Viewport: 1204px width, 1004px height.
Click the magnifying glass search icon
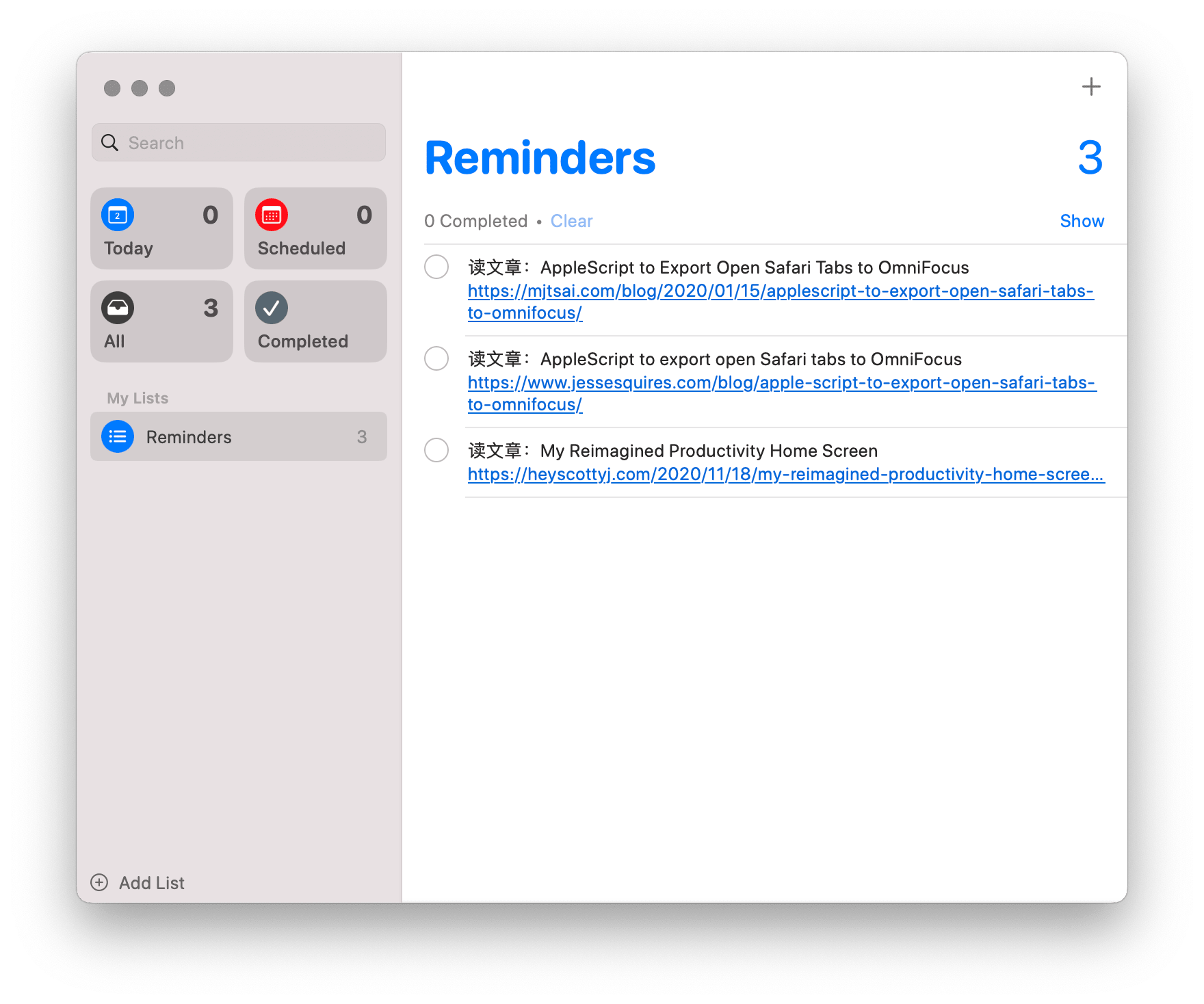click(x=109, y=142)
